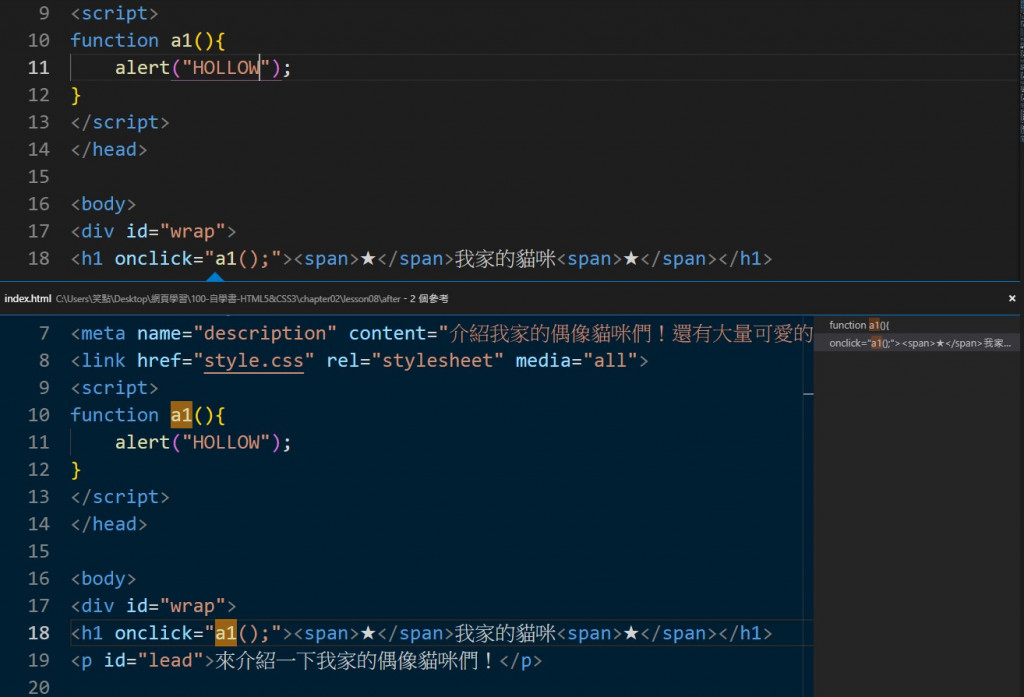Click the '<p id="lead">' line in peek view
Screen dimensions: 1024x697
click(x=306, y=661)
